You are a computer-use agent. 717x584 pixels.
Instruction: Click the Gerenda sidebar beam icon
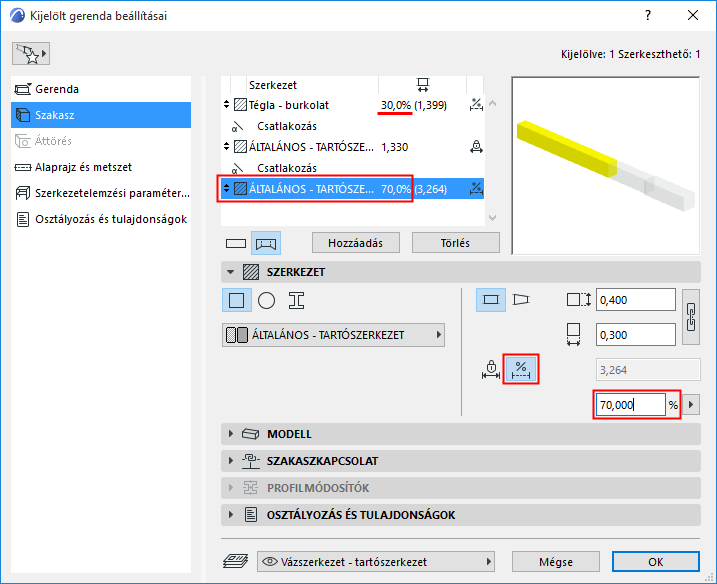click(x=23, y=89)
